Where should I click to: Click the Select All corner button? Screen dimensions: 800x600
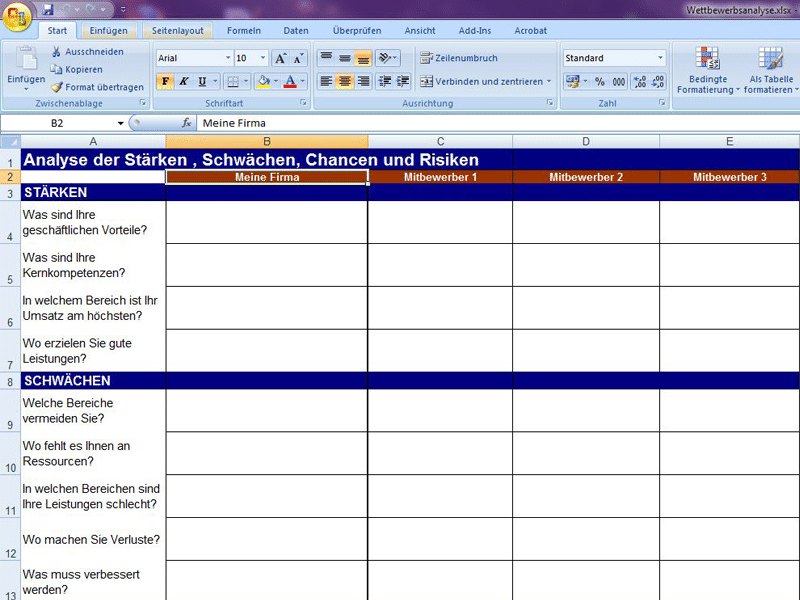tap(10, 141)
